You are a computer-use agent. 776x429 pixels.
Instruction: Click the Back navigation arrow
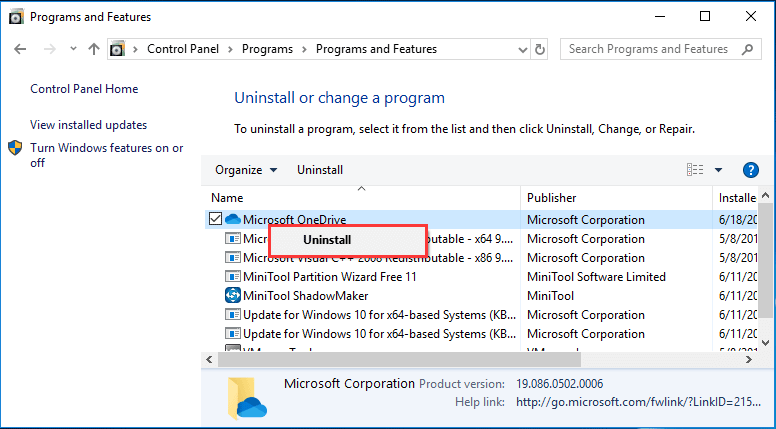point(20,49)
